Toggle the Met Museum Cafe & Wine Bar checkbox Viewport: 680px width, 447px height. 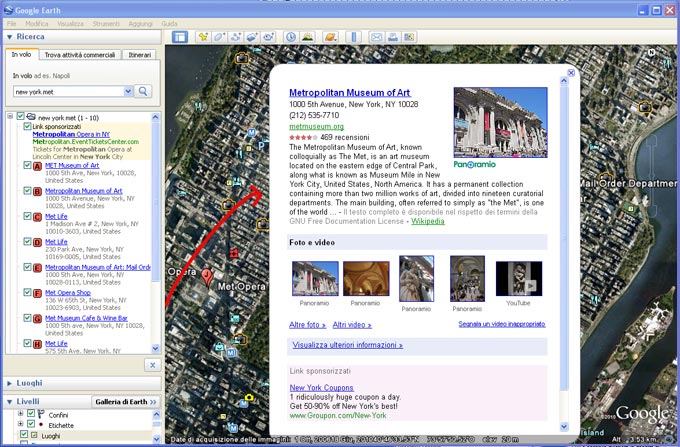(x=27, y=318)
